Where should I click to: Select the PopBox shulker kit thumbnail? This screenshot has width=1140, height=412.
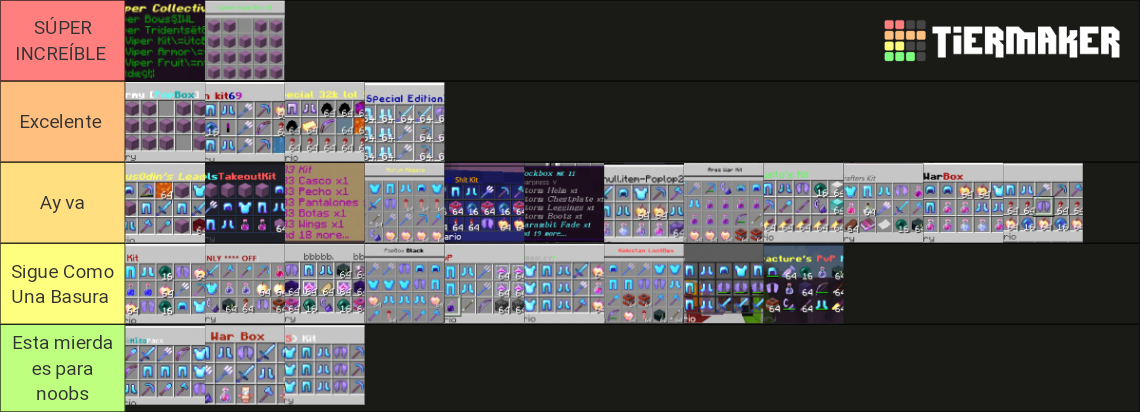[165, 122]
